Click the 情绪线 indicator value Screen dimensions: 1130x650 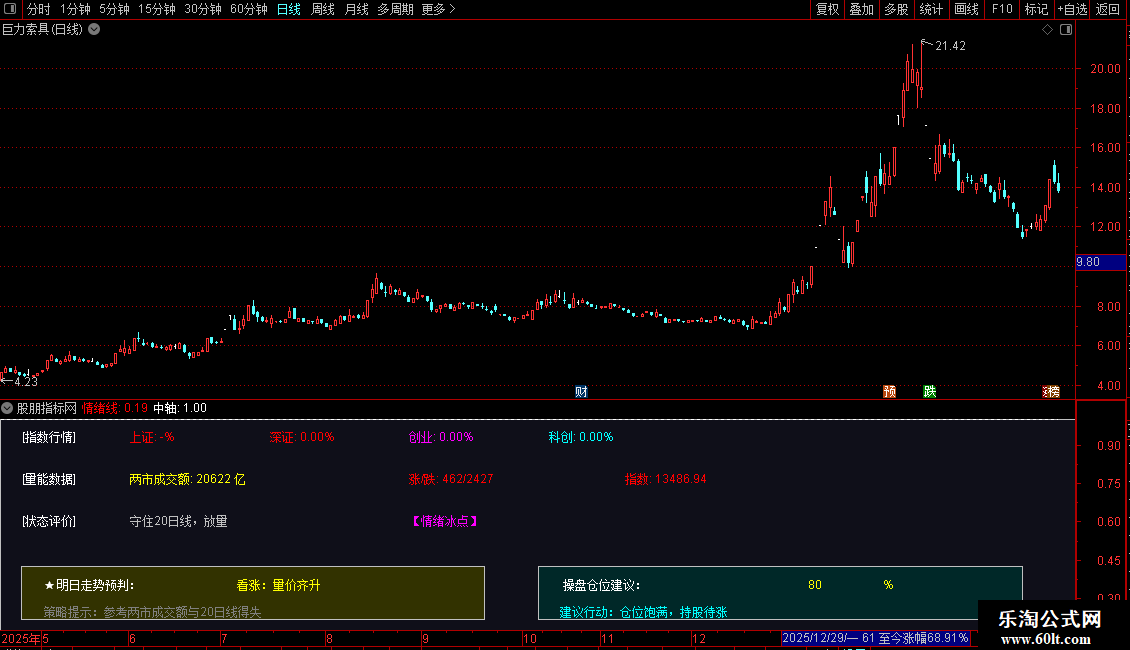(x=115, y=408)
